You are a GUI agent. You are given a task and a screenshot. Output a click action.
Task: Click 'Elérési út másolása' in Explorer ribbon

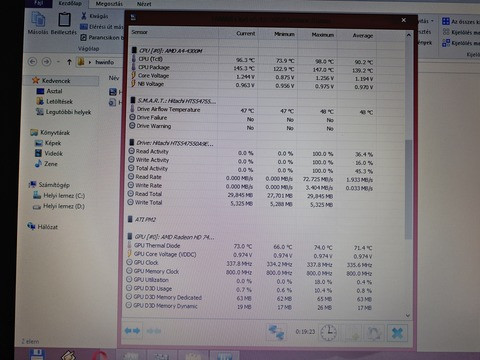pos(102,27)
